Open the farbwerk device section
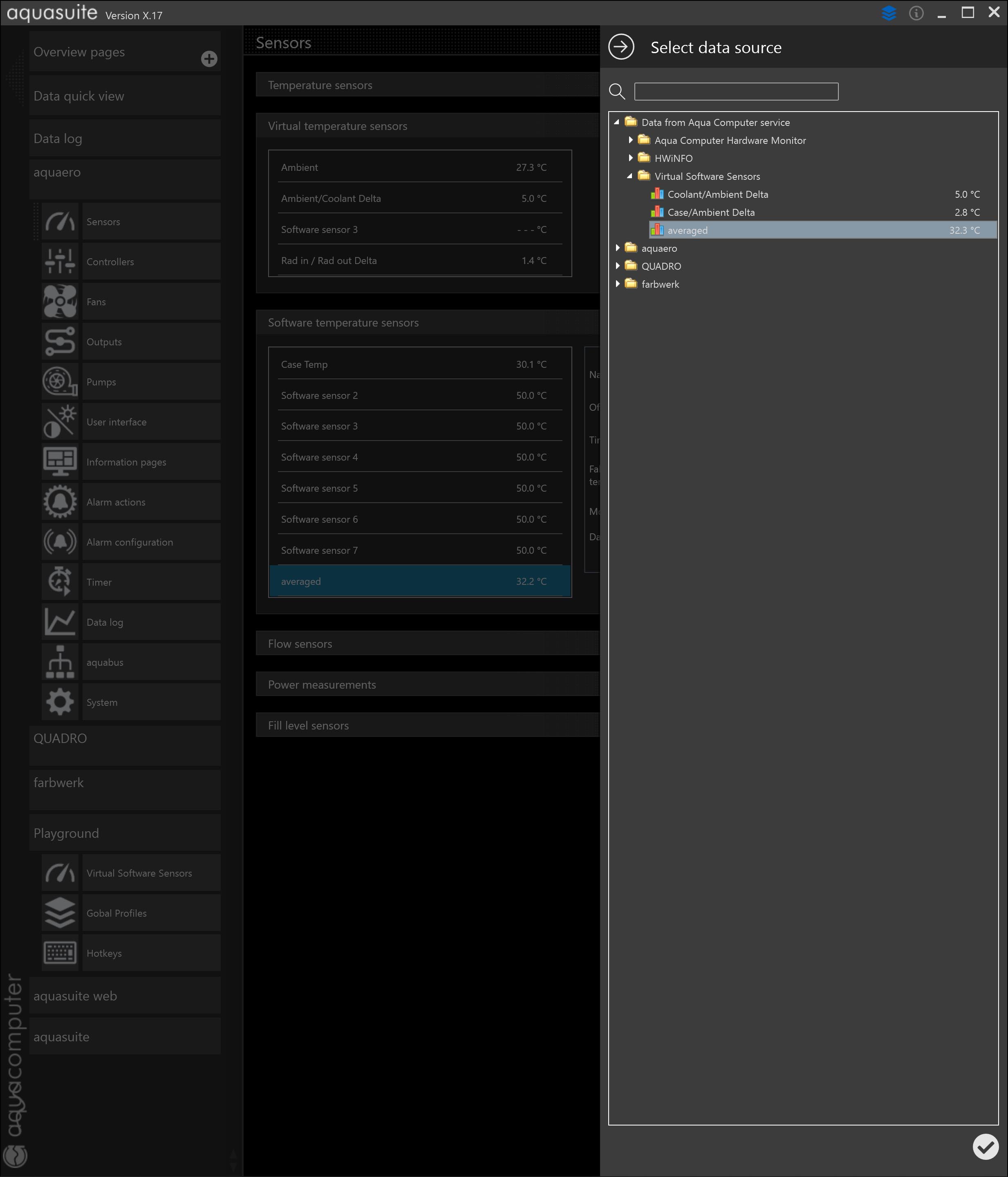The width and height of the screenshot is (1008, 1177). (125, 790)
